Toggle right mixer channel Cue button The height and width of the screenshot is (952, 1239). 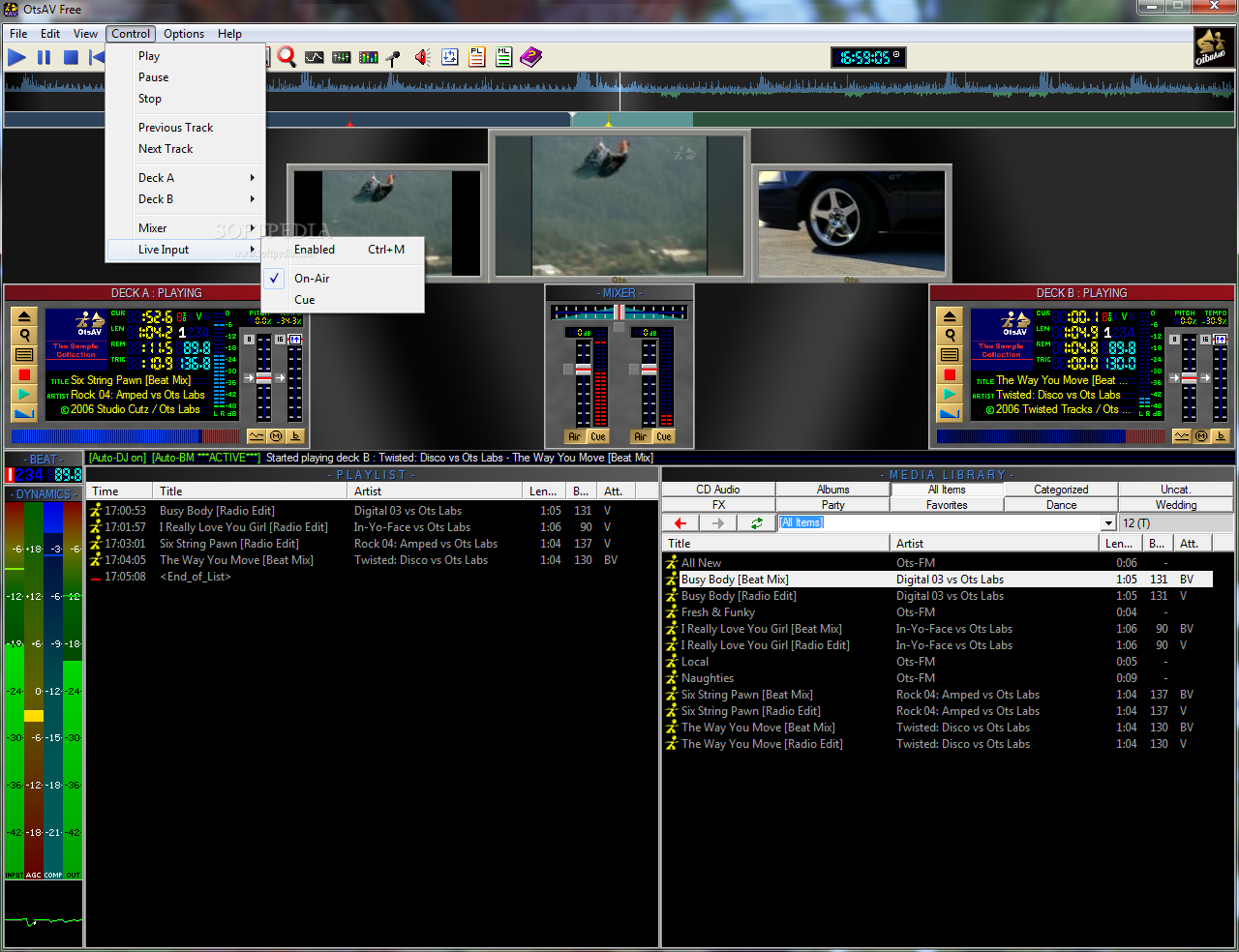tap(664, 436)
